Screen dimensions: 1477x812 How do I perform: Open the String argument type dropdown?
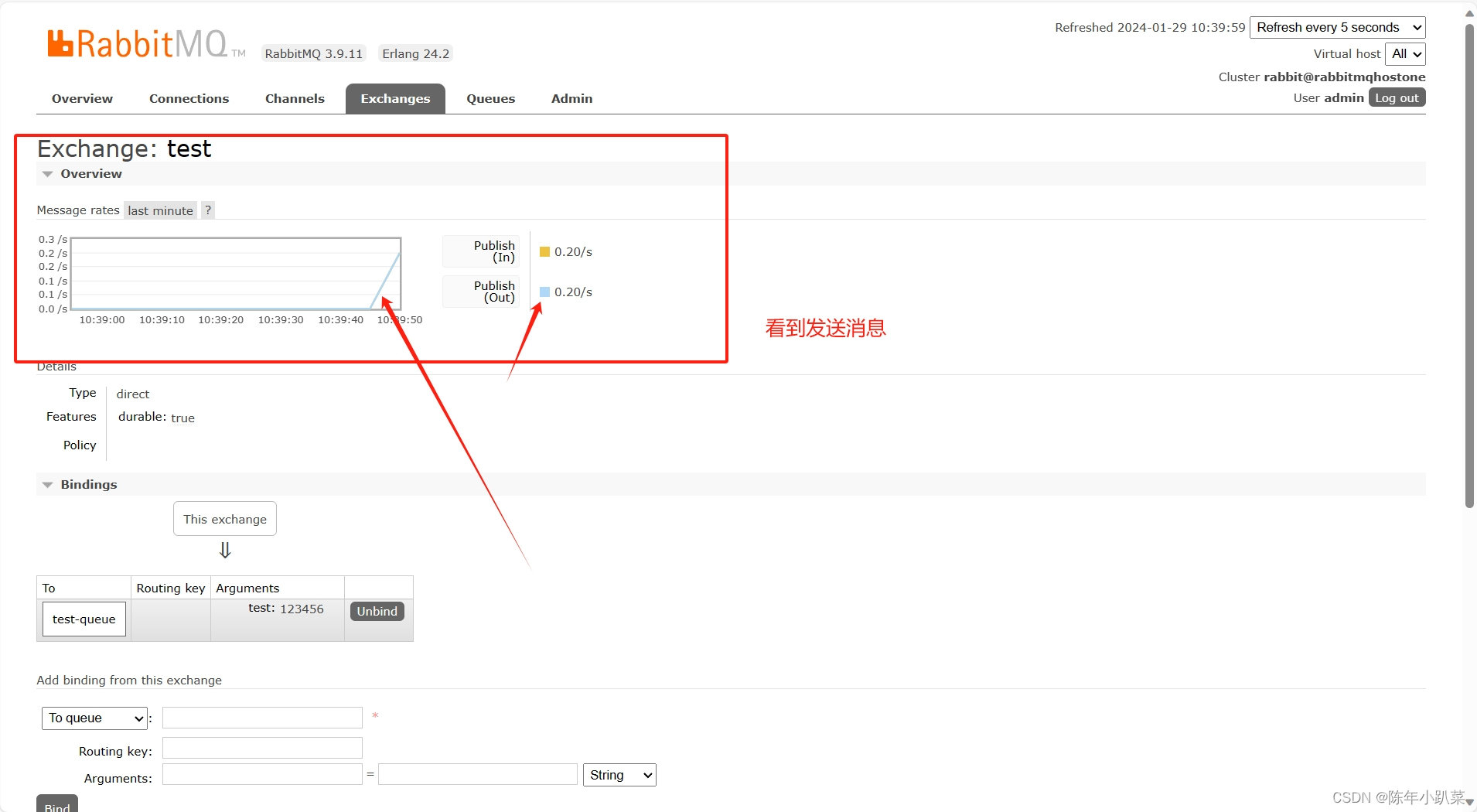point(619,775)
